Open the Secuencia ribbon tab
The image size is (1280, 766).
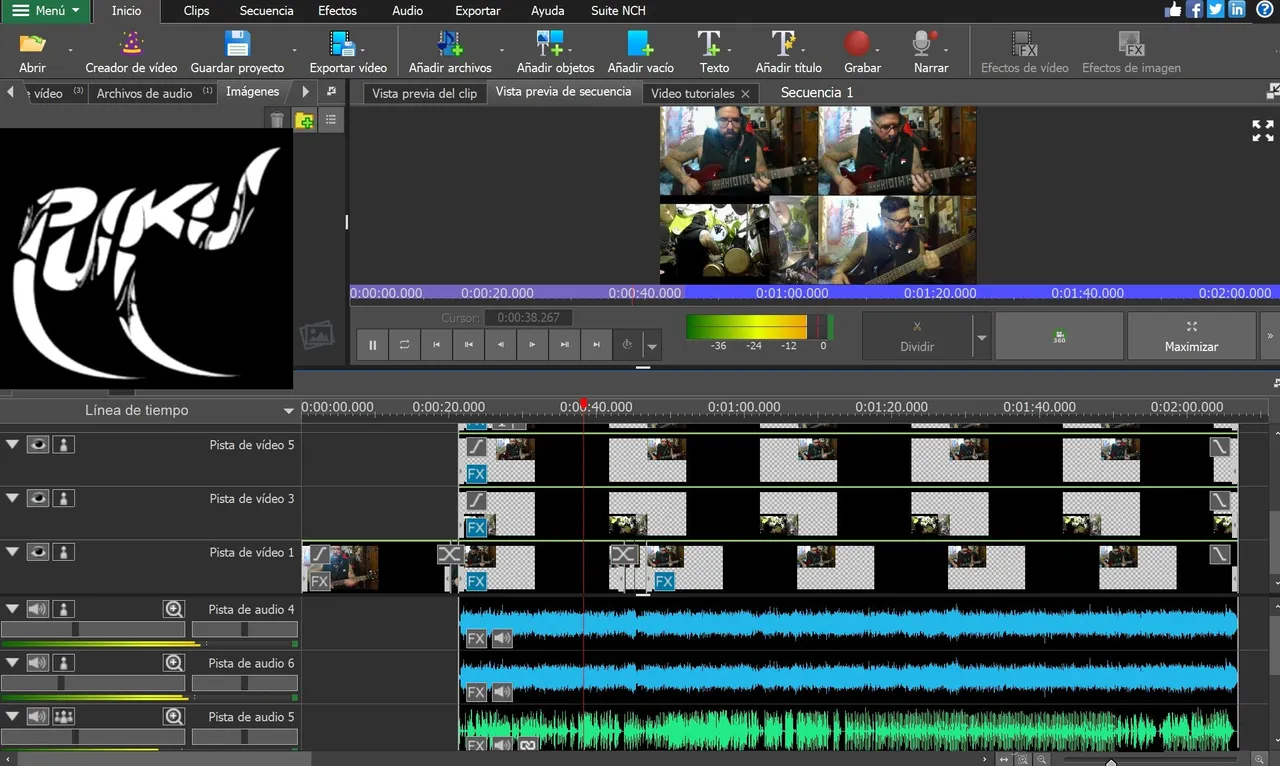coord(267,11)
